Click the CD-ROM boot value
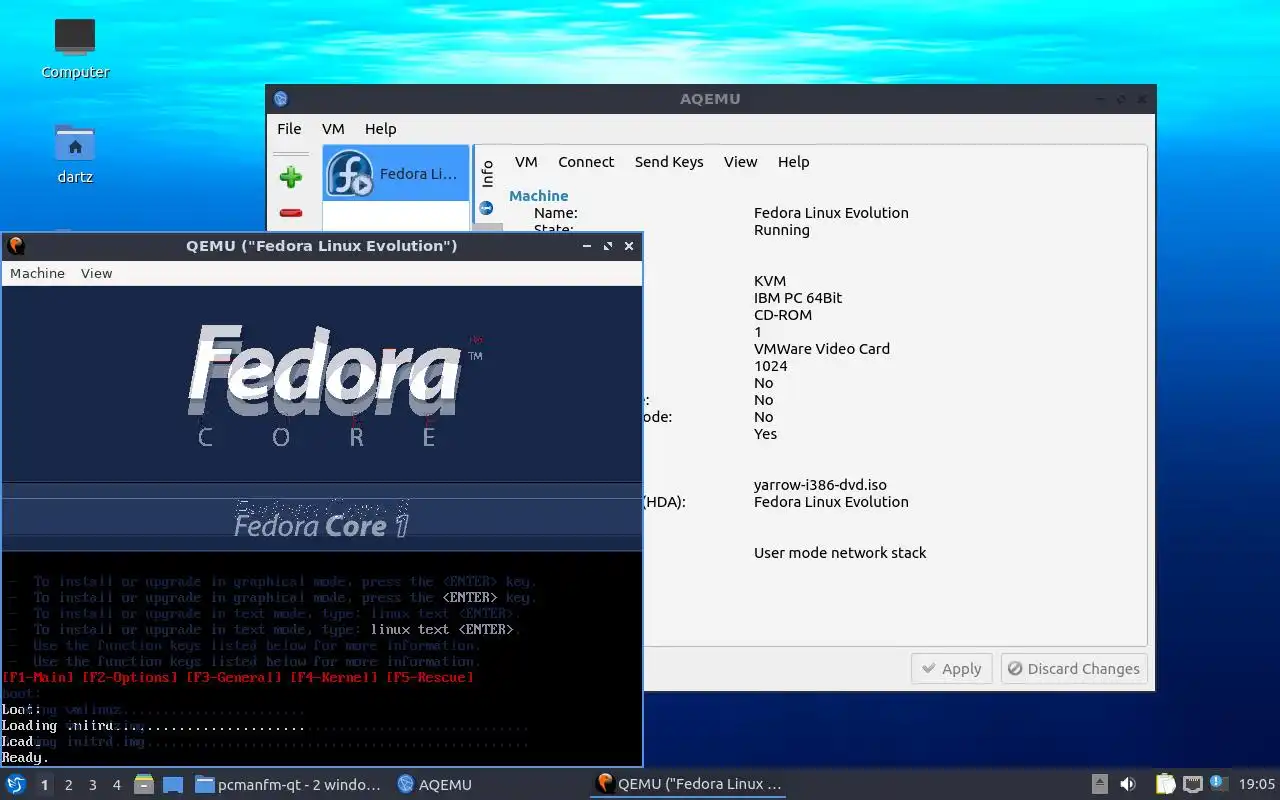The image size is (1280, 800). pyautogui.click(x=783, y=315)
